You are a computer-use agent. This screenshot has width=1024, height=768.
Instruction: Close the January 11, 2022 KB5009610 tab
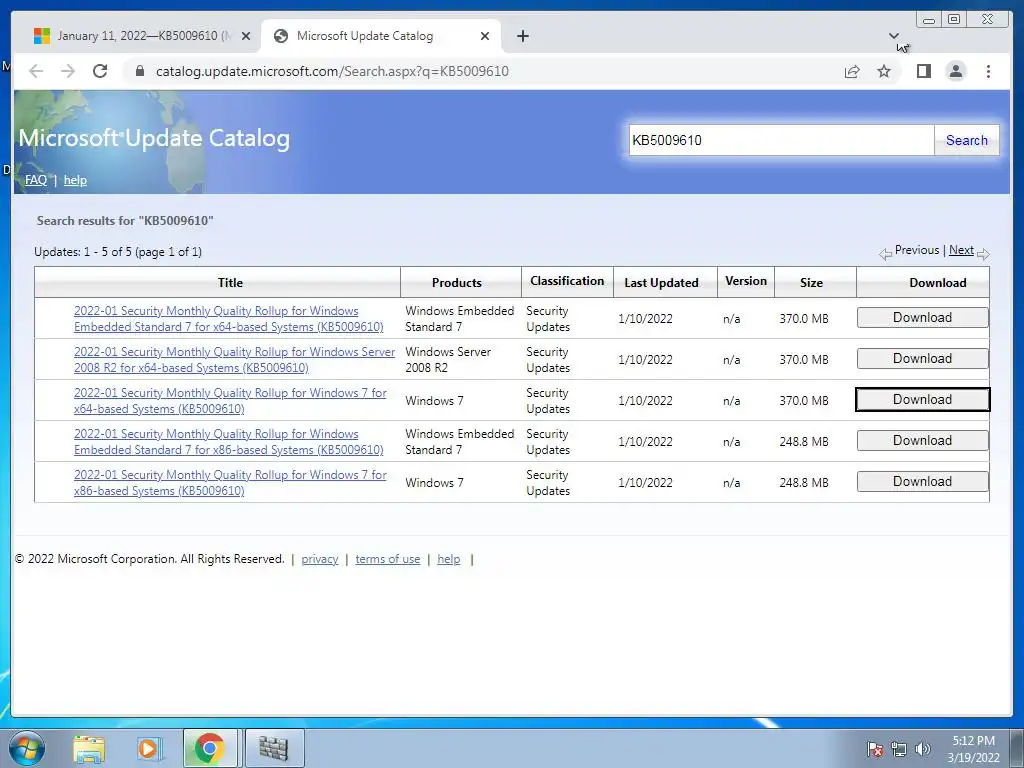click(x=246, y=36)
